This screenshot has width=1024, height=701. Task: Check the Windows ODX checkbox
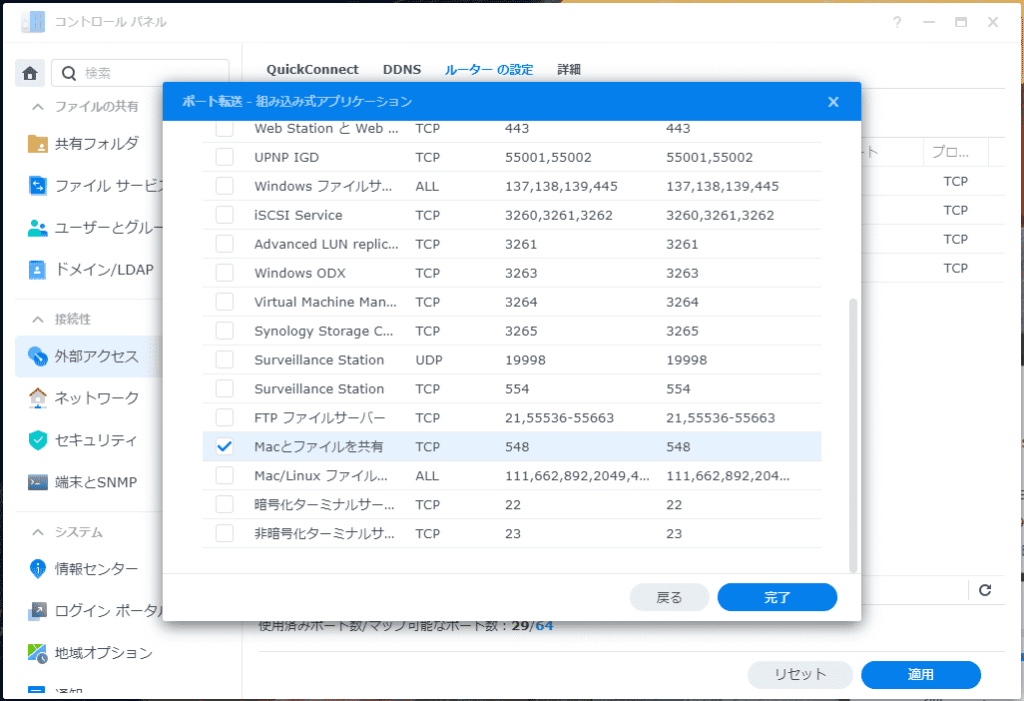(x=225, y=273)
